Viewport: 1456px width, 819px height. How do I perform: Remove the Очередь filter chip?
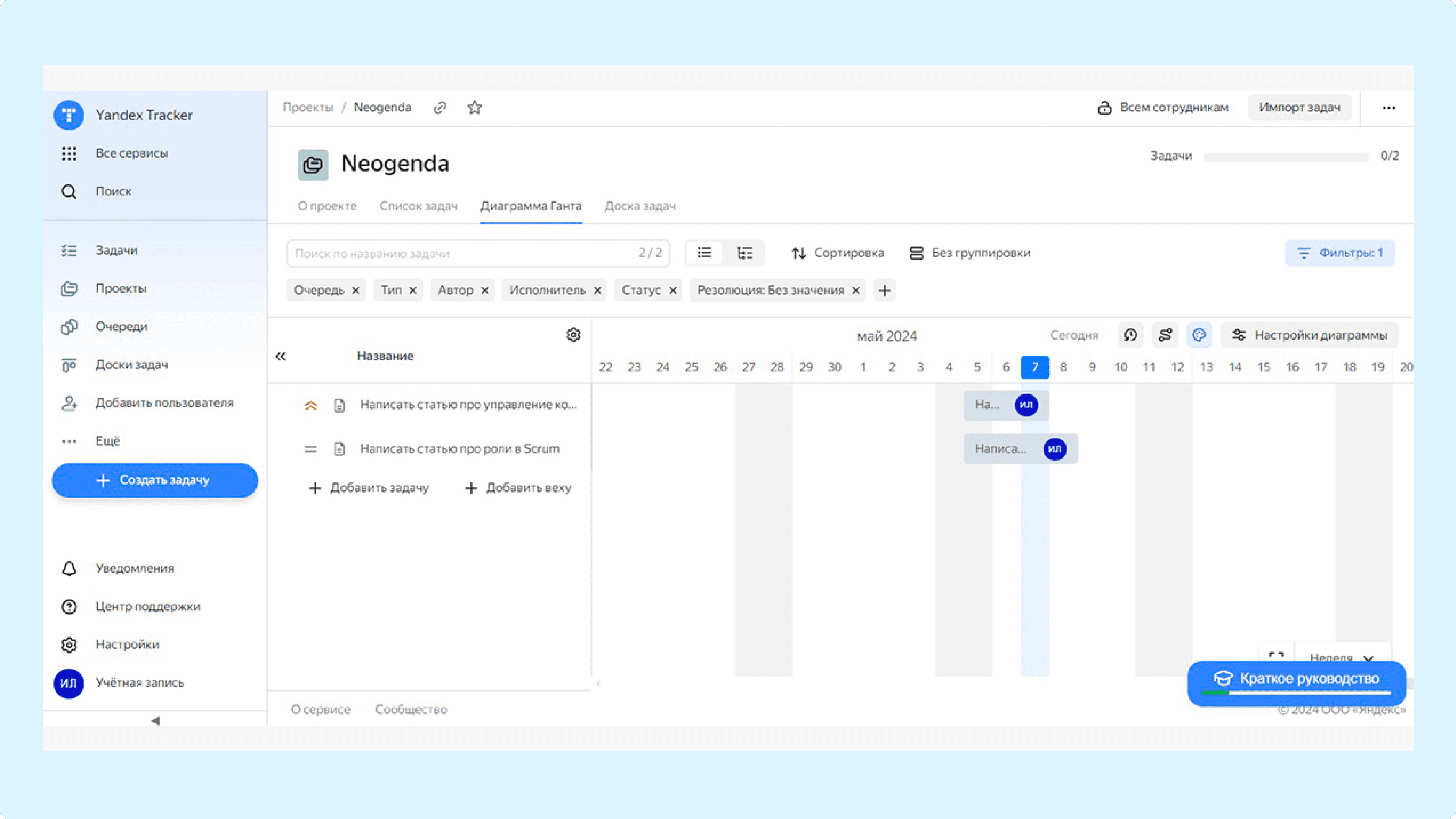(x=355, y=291)
